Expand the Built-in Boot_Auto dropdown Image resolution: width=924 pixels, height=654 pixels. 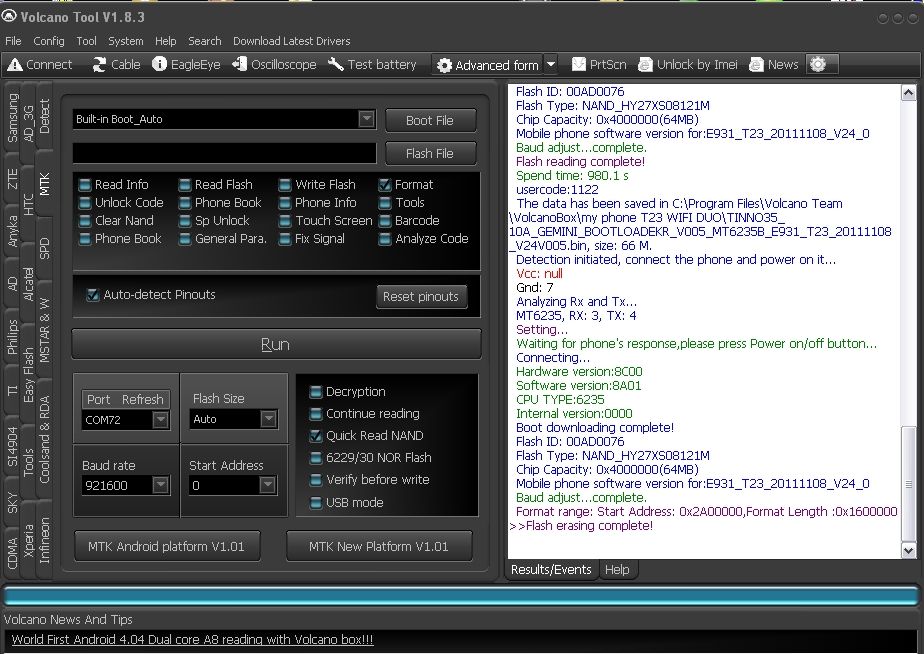[x=366, y=119]
